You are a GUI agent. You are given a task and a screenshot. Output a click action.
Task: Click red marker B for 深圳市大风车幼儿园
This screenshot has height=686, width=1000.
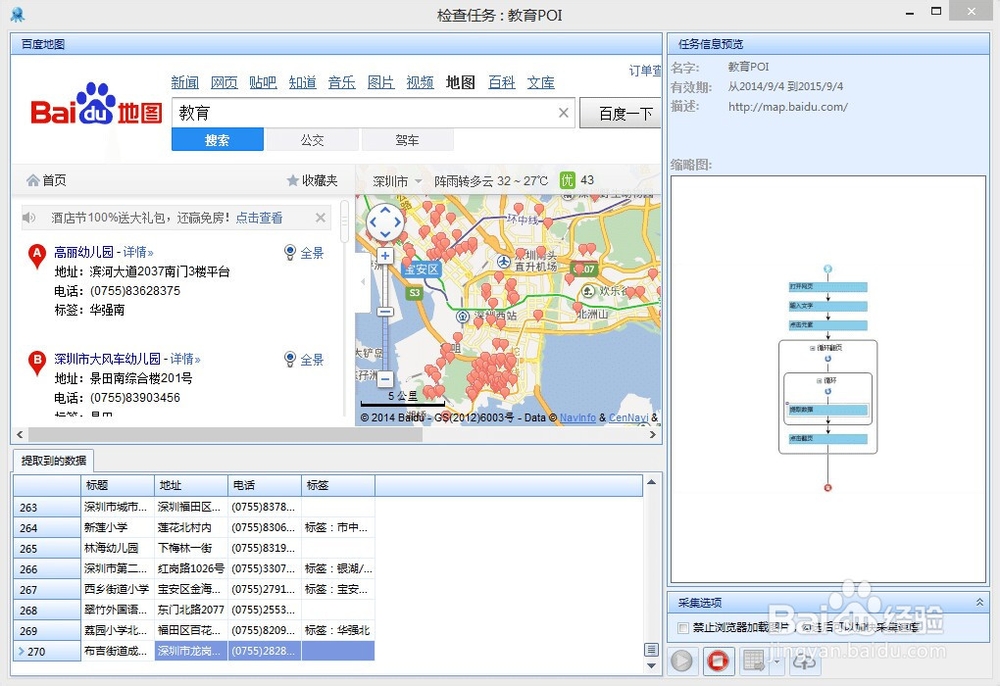(x=37, y=362)
